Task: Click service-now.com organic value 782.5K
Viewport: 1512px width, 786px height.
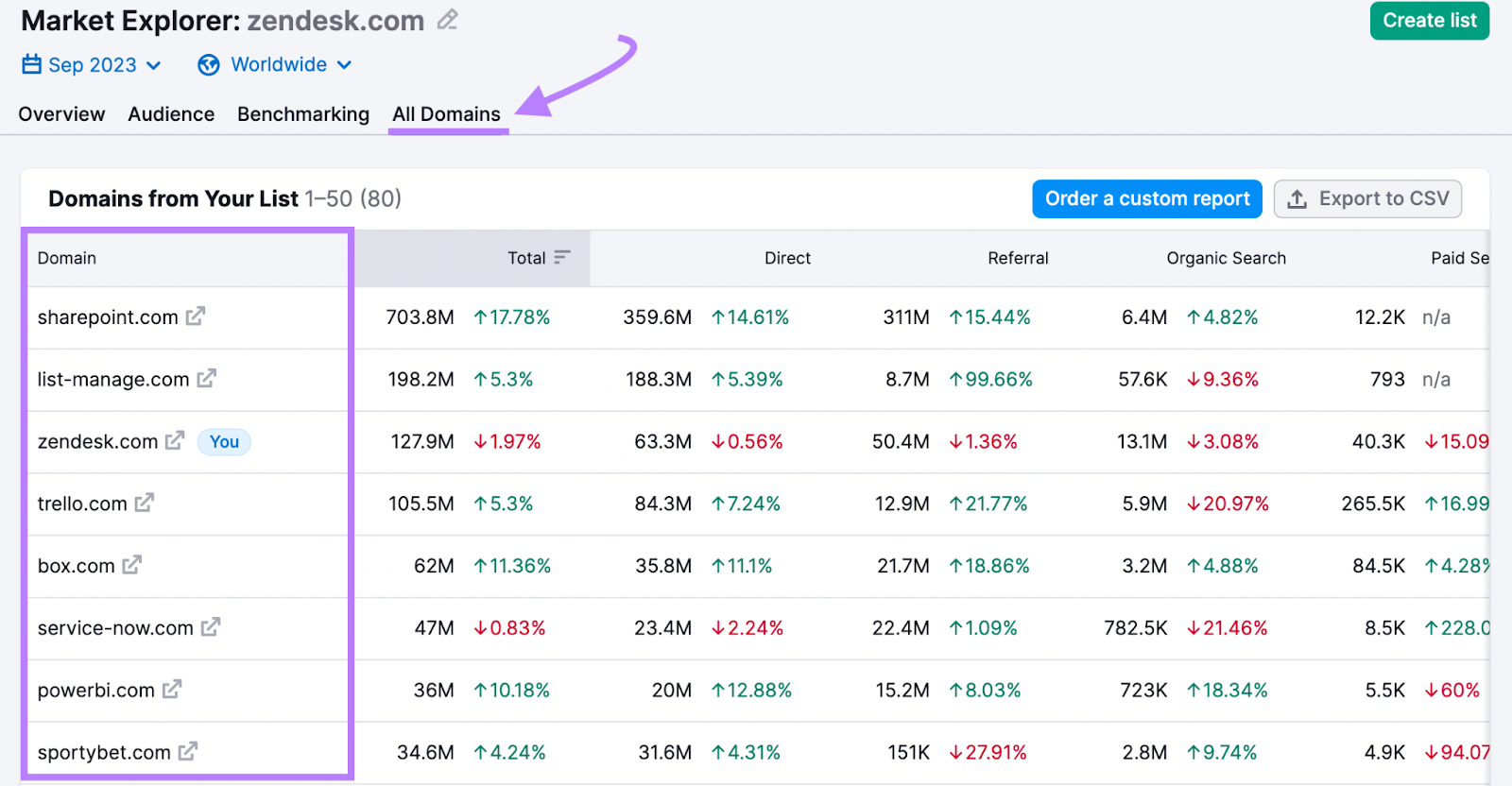Action: (x=1135, y=628)
